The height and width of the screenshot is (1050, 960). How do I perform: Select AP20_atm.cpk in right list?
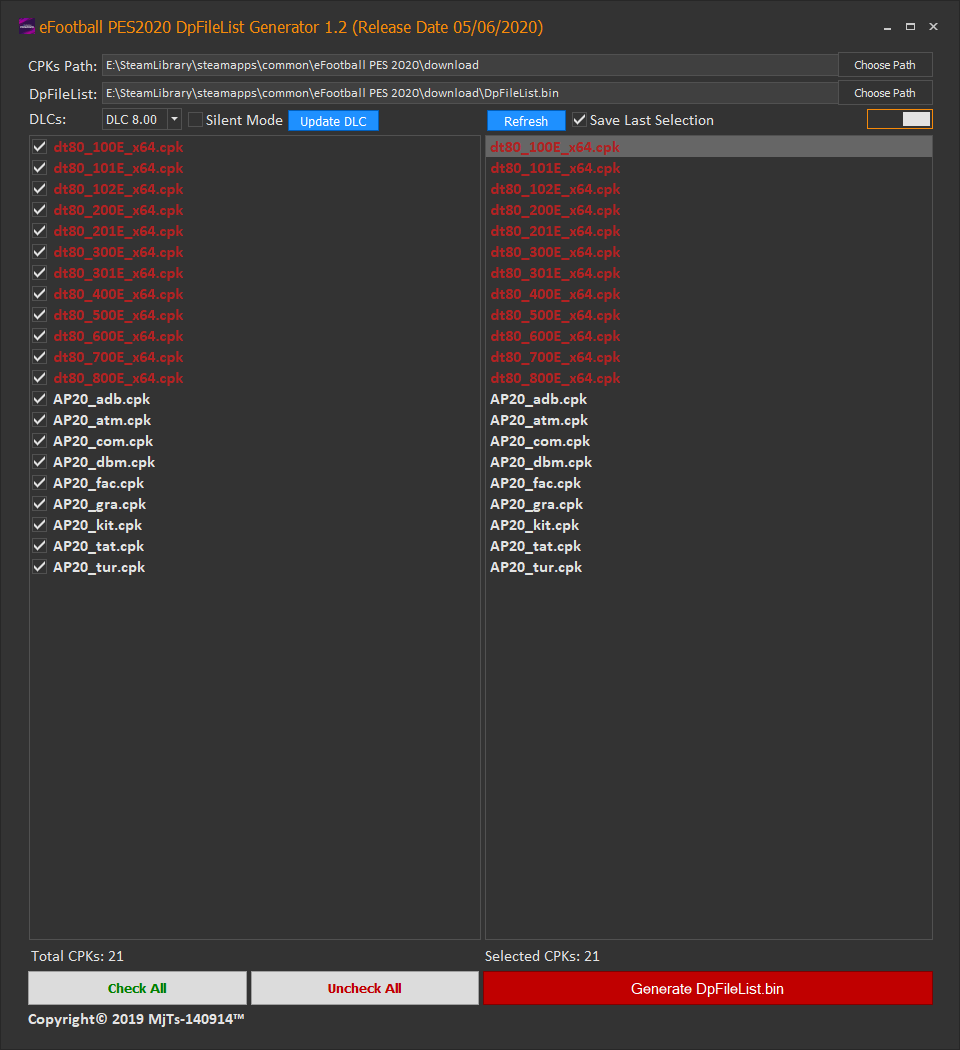point(709,420)
